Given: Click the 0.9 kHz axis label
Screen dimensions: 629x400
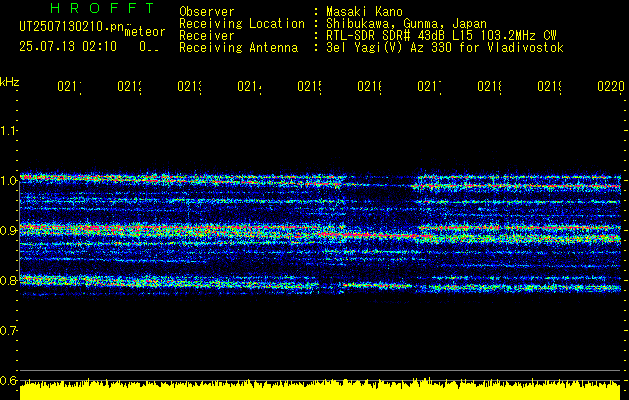Looking at the screenshot, I should click(x=8, y=231).
